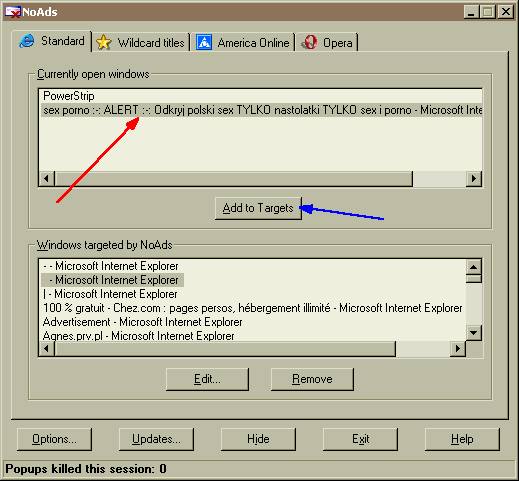The height and width of the screenshot is (481, 519).
Task: Select the 'sex porno :-: ALERT' window entry
Action: pyautogui.click(x=261, y=110)
